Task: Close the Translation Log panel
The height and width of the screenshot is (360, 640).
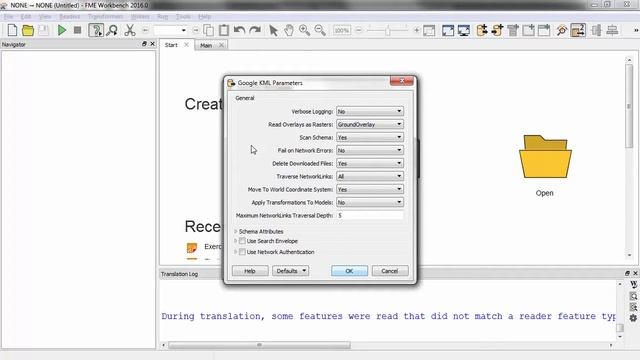Action: tap(635, 273)
